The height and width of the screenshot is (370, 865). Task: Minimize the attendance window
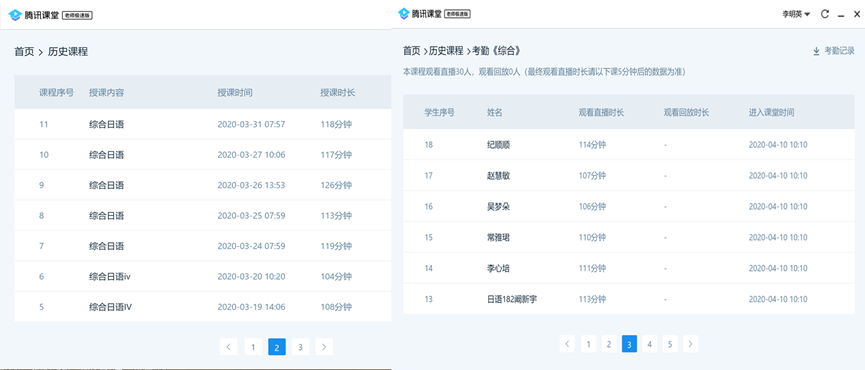click(841, 15)
